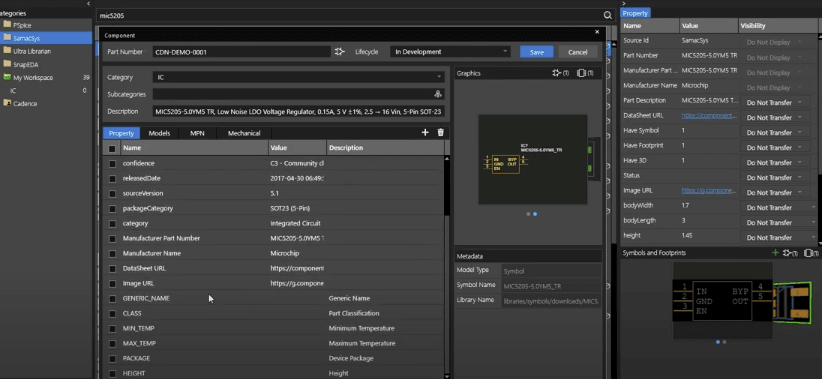Select the Property tab in right panel

point(635,14)
